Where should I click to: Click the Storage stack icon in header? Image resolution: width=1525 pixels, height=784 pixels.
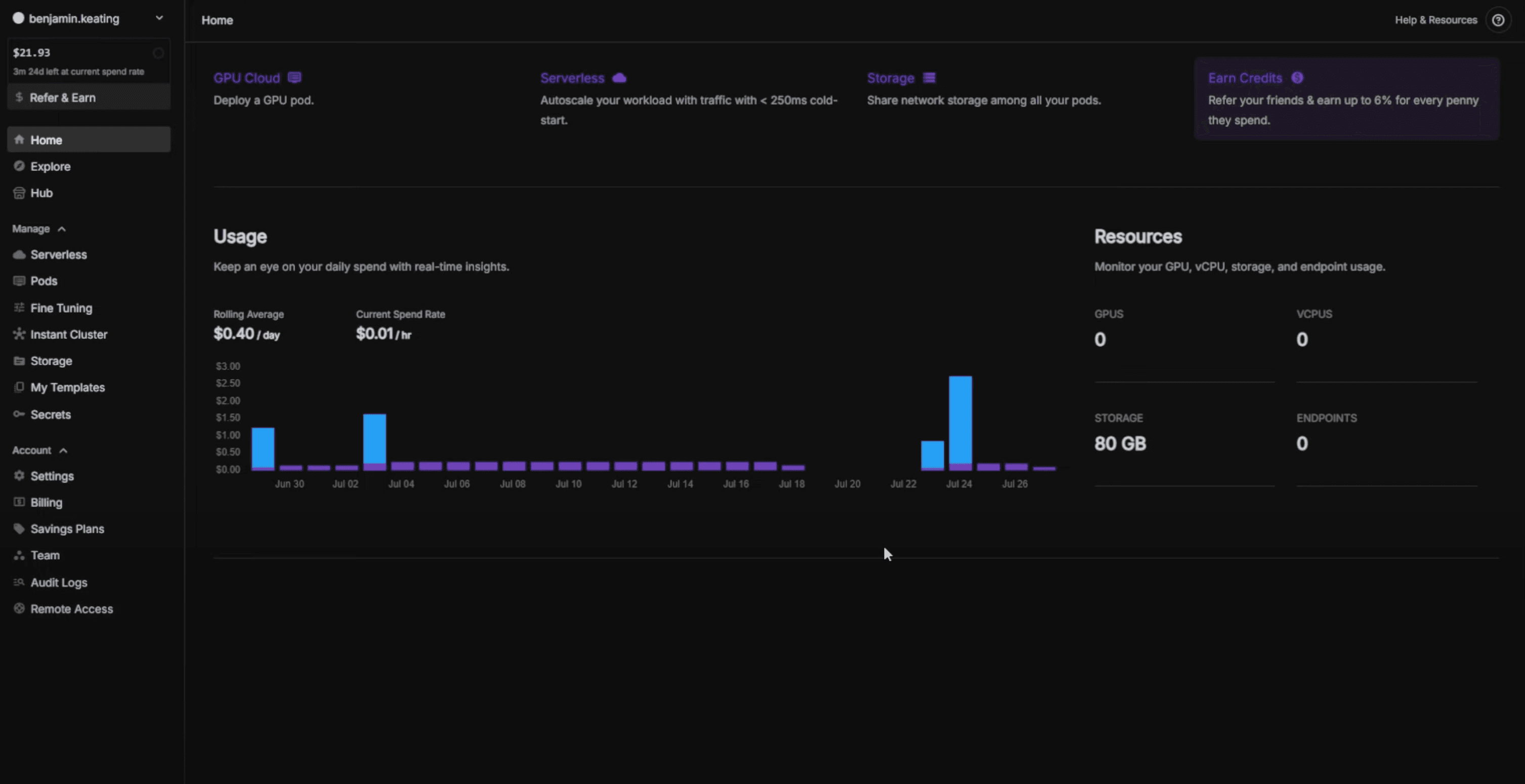point(929,77)
